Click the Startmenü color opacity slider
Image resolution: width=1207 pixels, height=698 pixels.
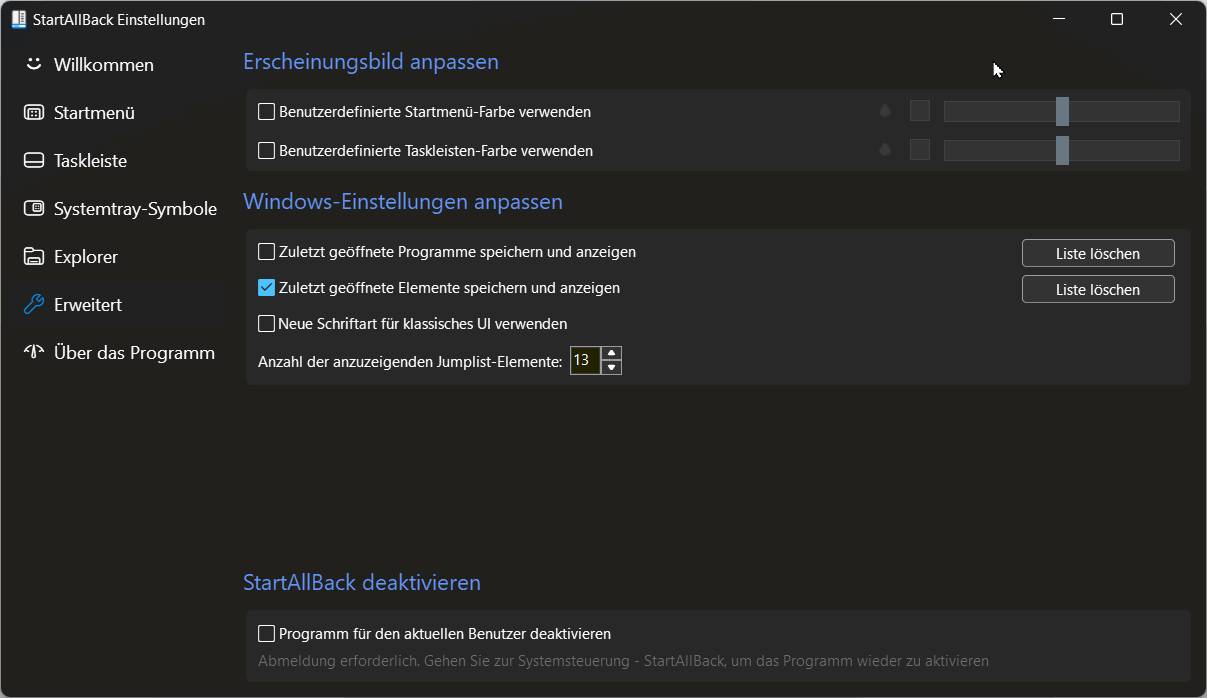[x=1062, y=112]
